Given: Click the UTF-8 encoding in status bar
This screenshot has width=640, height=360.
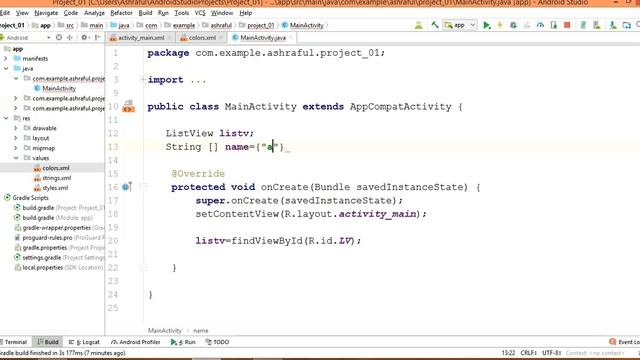Looking at the screenshot, I should click(x=551, y=353).
